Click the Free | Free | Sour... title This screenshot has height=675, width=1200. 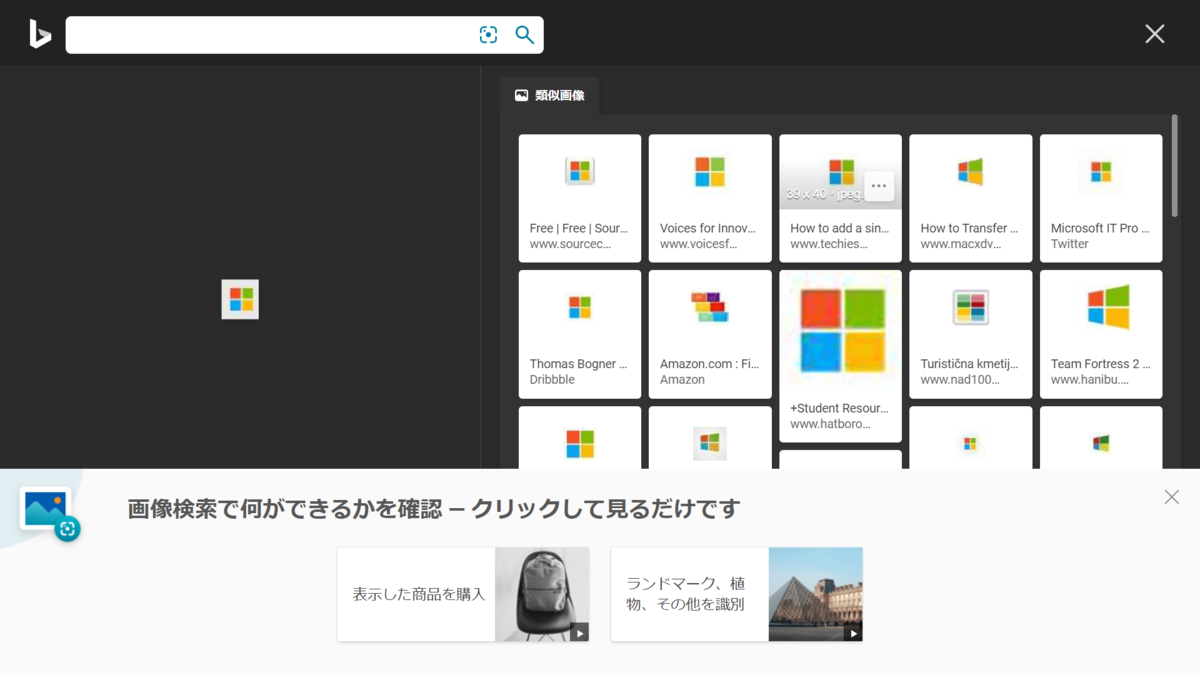pyautogui.click(x=579, y=228)
